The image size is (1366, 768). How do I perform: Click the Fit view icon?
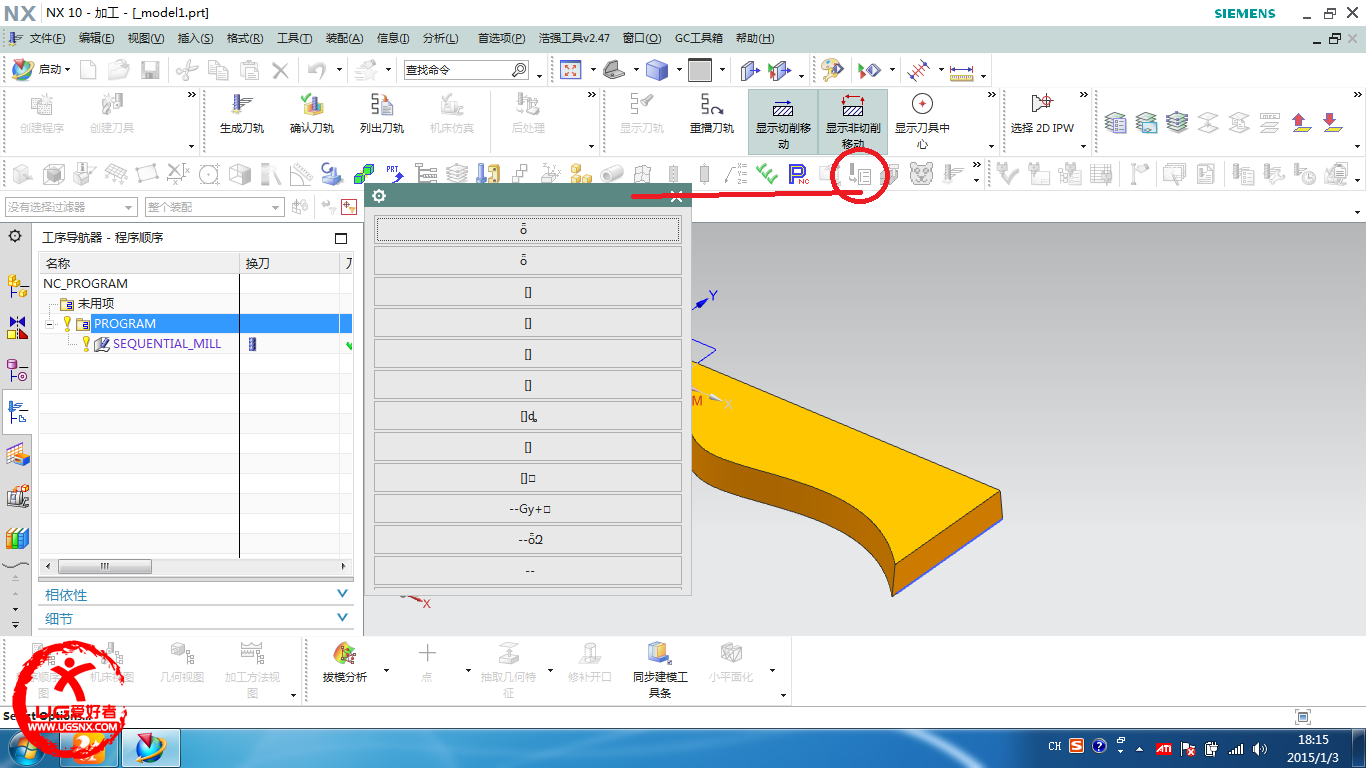click(x=571, y=70)
